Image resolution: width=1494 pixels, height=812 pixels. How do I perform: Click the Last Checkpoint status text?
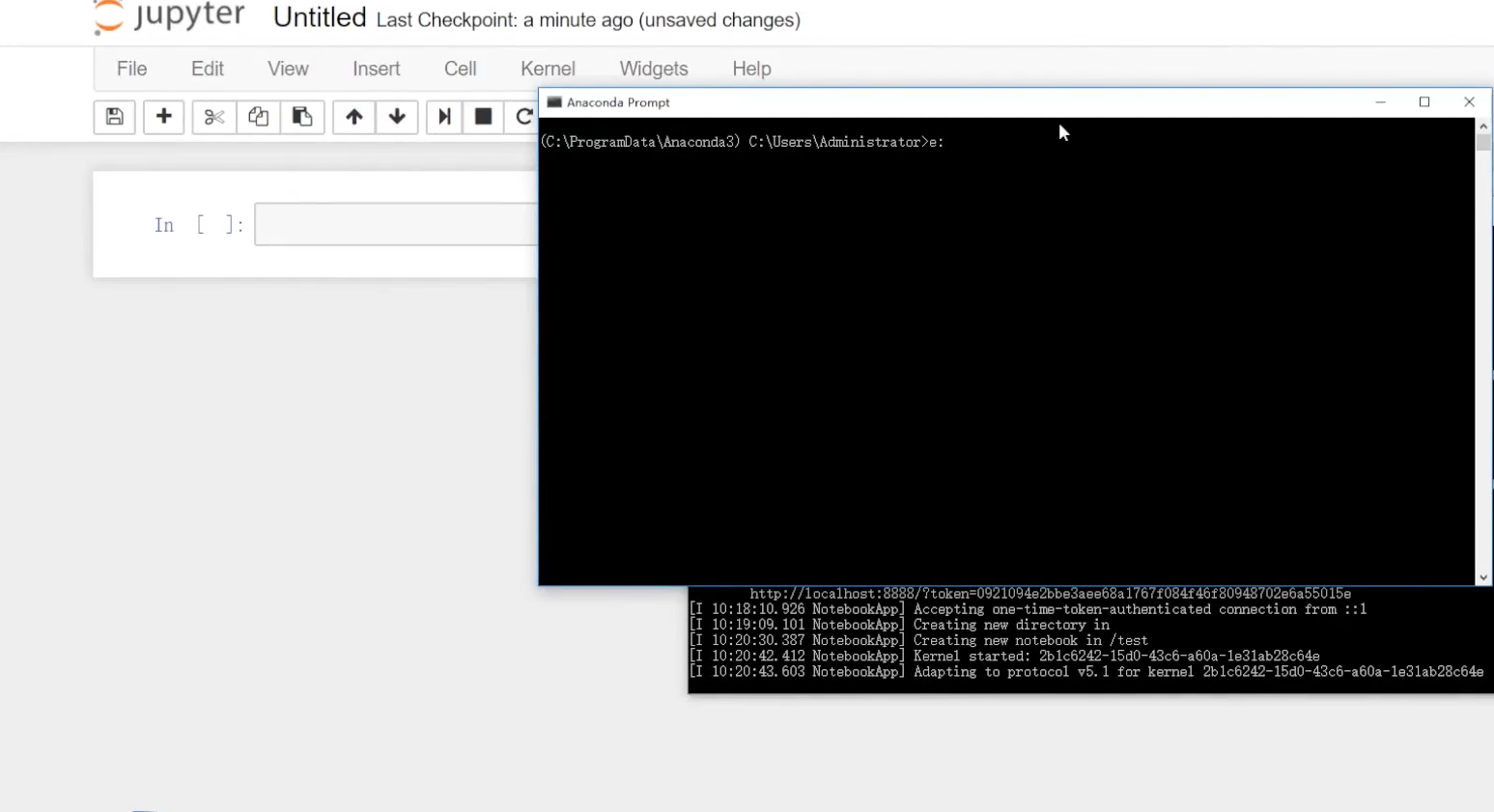pyautogui.click(x=588, y=20)
